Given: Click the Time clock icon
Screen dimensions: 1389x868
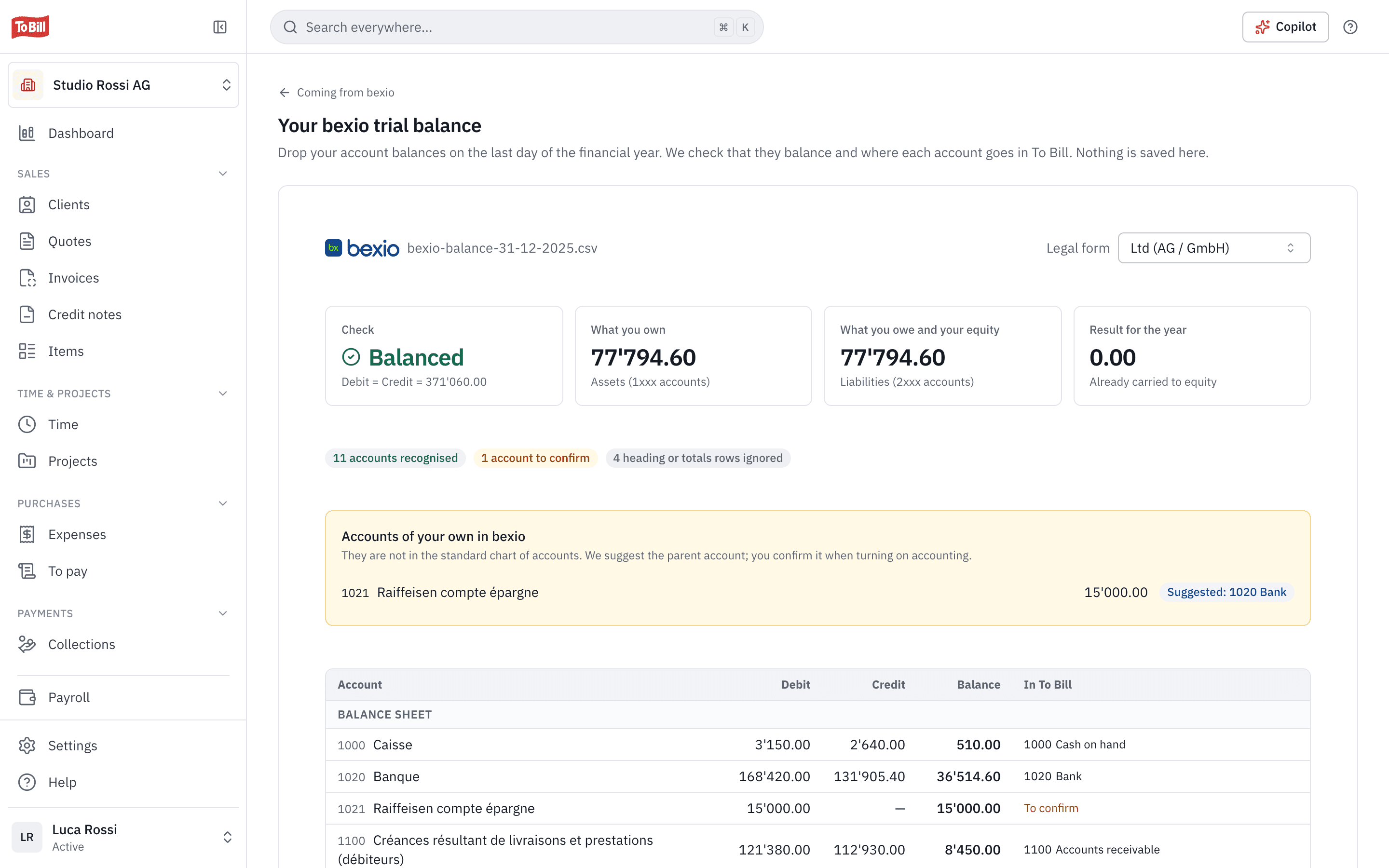Looking at the screenshot, I should coord(27,424).
